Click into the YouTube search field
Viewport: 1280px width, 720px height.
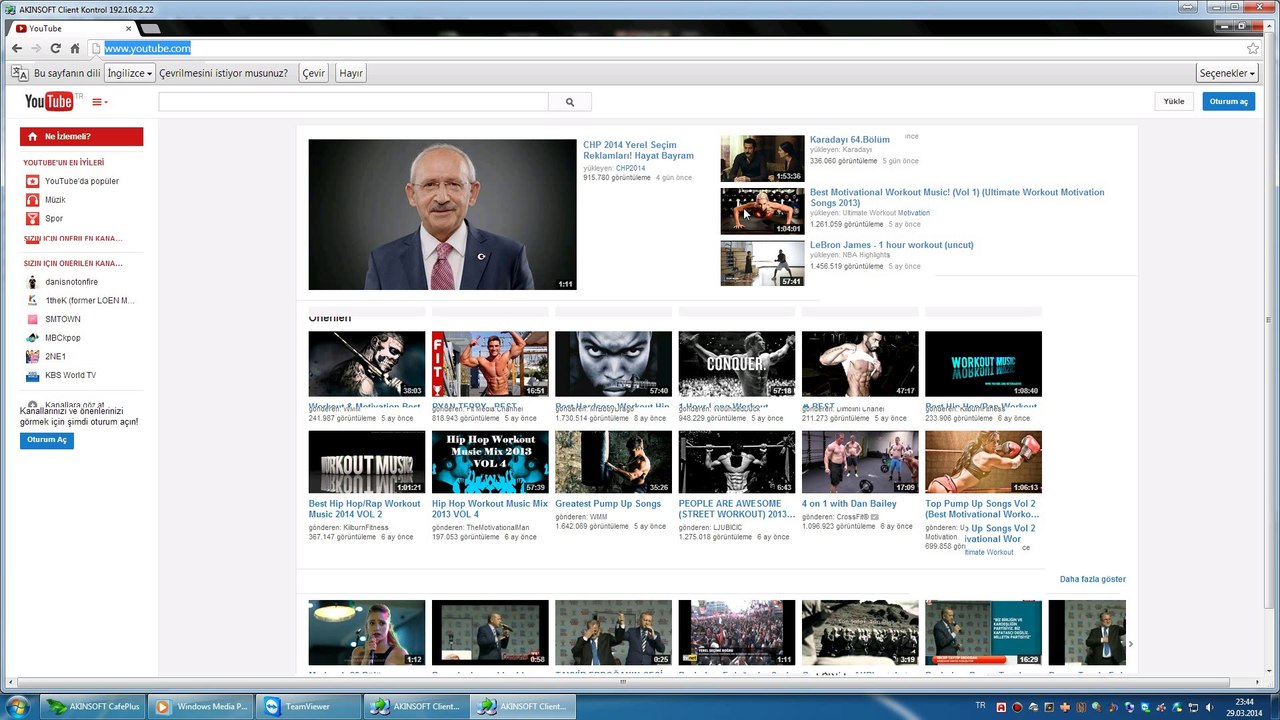click(x=353, y=102)
